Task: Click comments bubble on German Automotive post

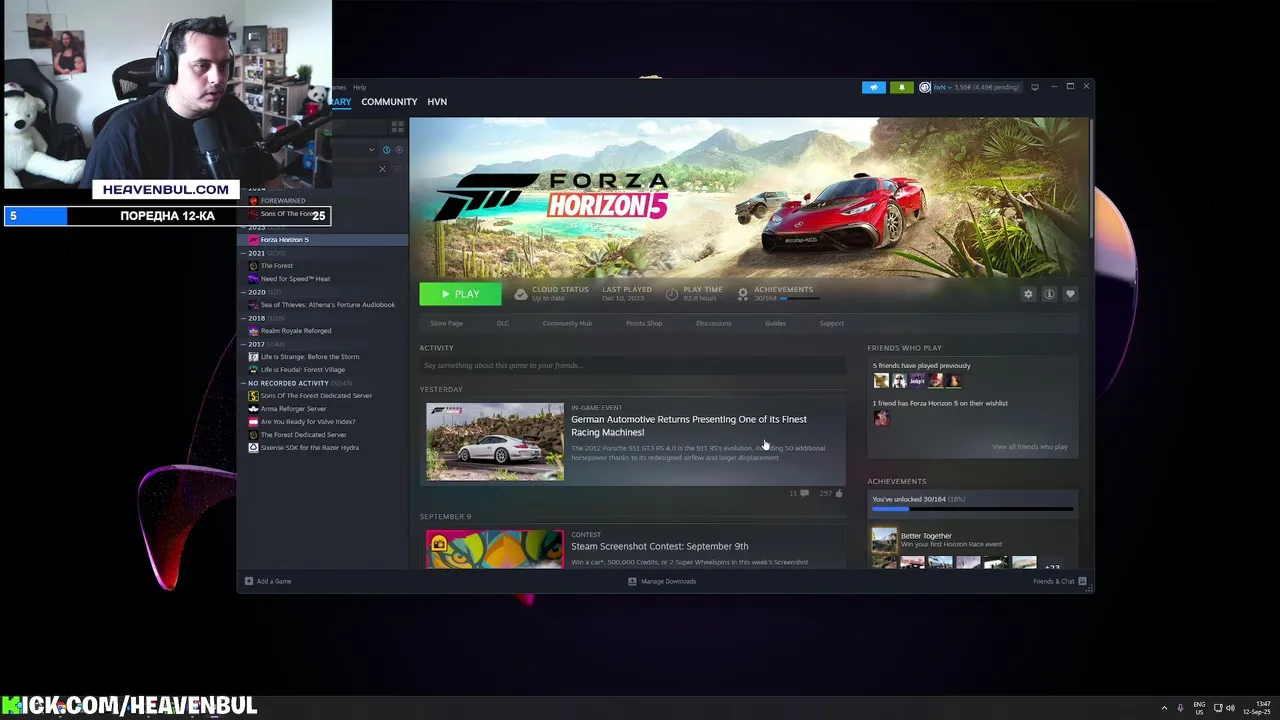Action: click(x=804, y=493)
